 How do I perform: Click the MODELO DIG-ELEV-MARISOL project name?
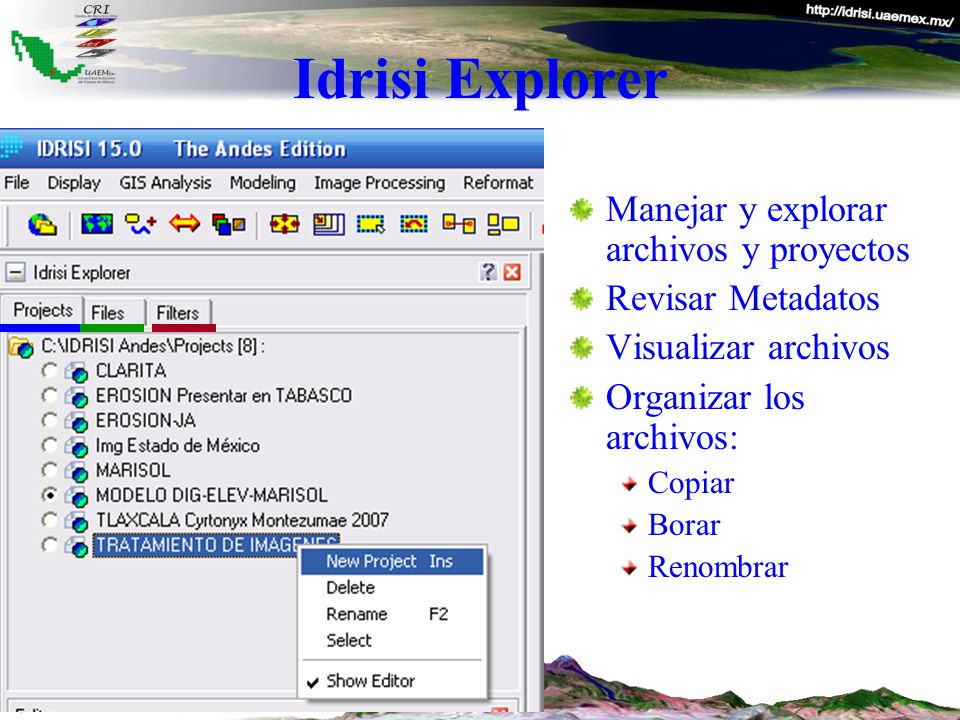[212, 495]
